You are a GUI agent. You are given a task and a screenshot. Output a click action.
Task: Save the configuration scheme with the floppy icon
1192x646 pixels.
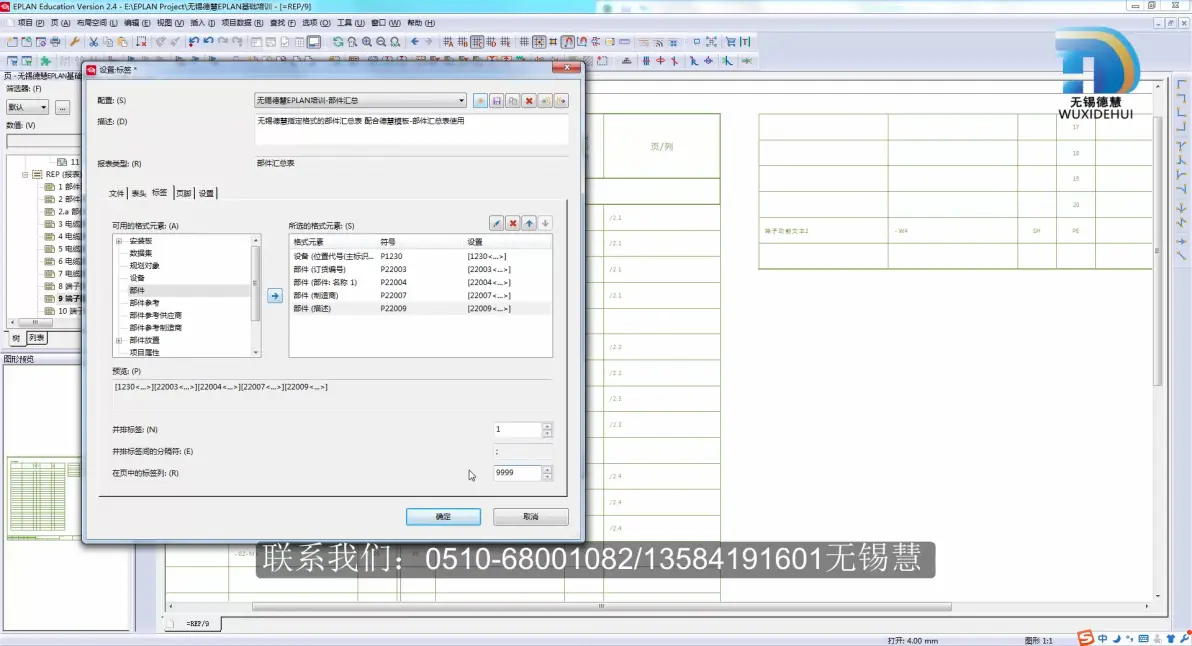click(496, 100)
